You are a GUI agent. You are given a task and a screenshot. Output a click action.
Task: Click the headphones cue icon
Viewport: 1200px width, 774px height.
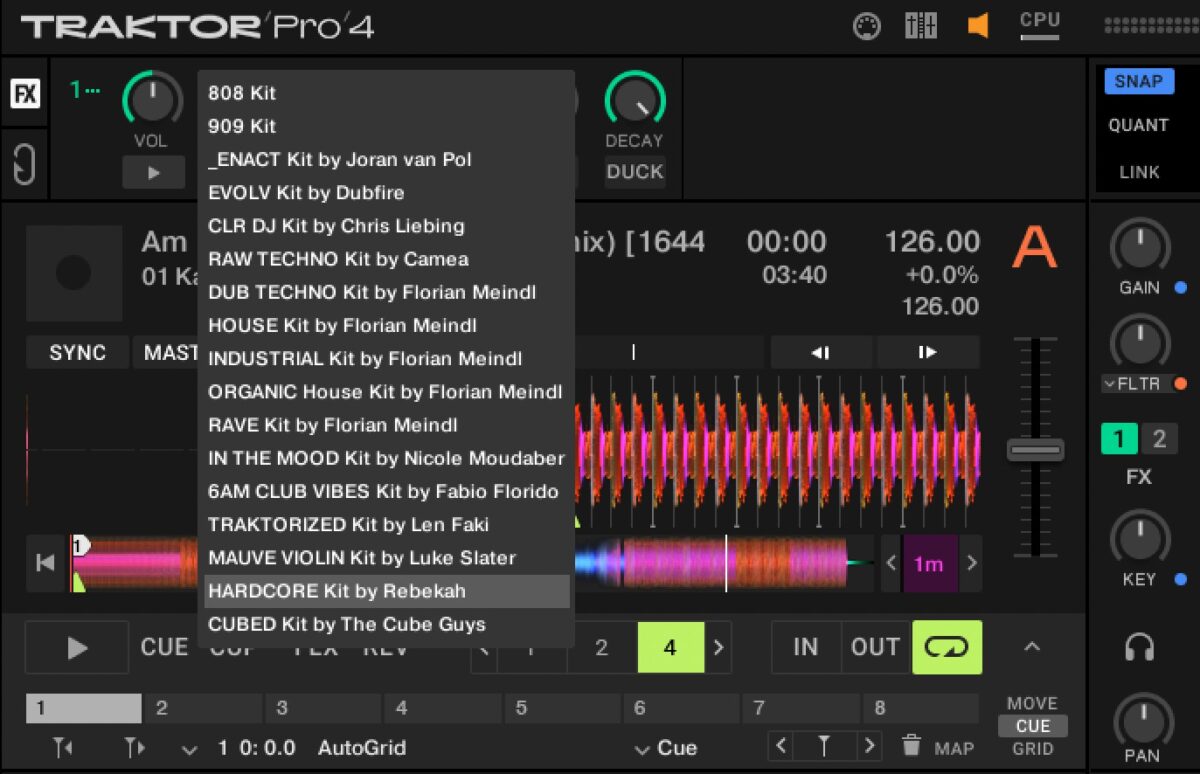(x=1139, y=648)
